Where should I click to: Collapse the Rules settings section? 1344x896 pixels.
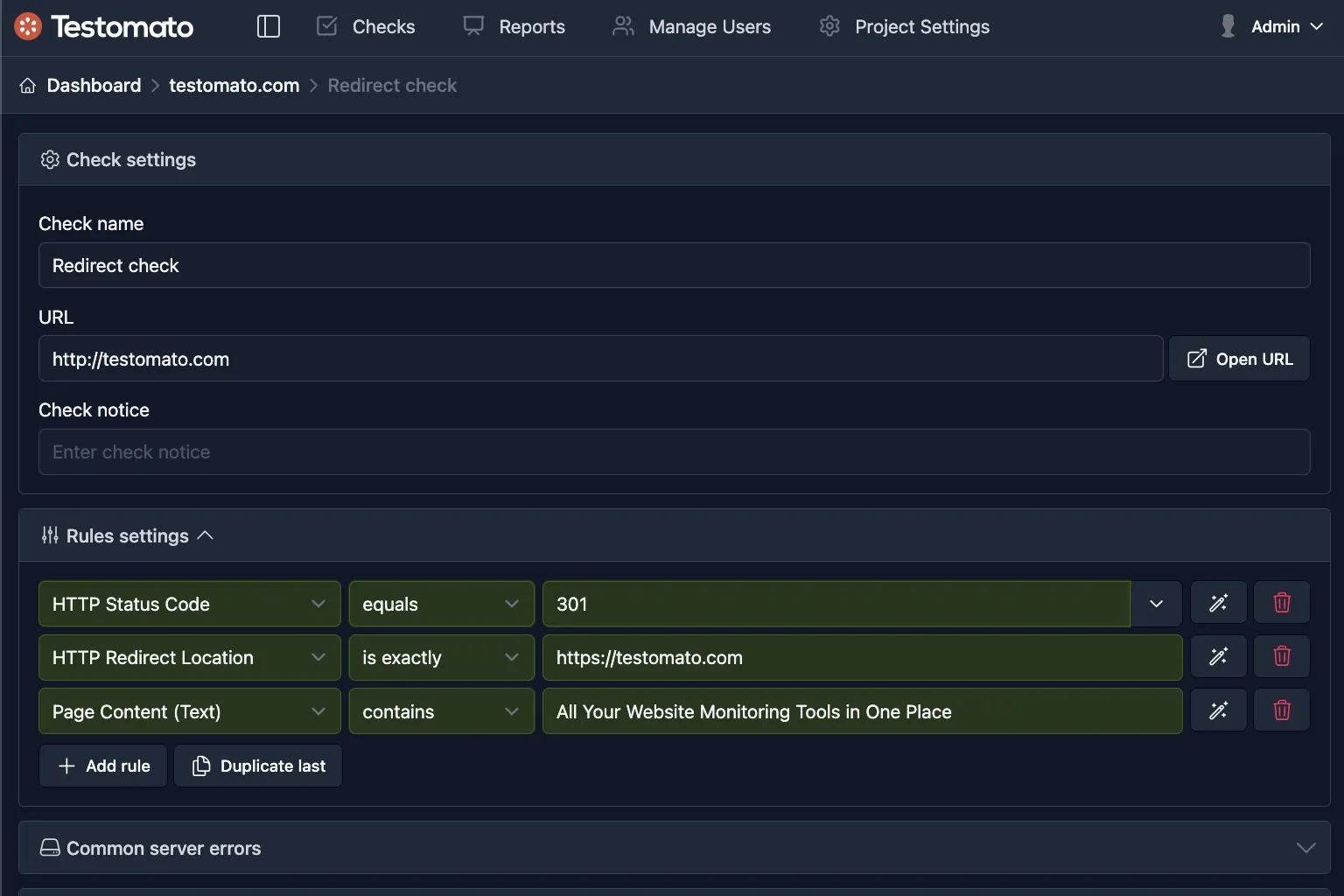(206, 535)
